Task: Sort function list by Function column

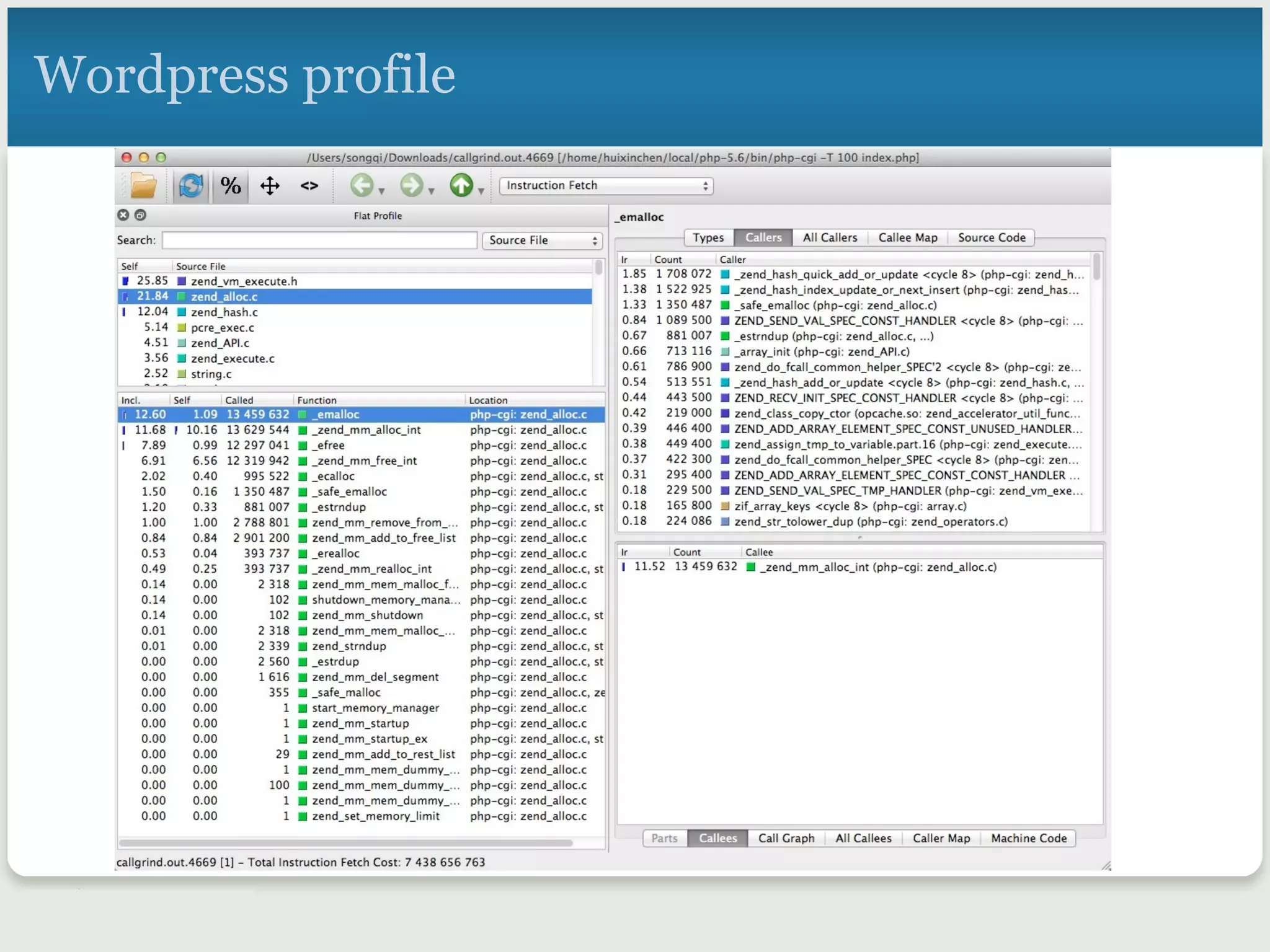Action: pos(379,400)
